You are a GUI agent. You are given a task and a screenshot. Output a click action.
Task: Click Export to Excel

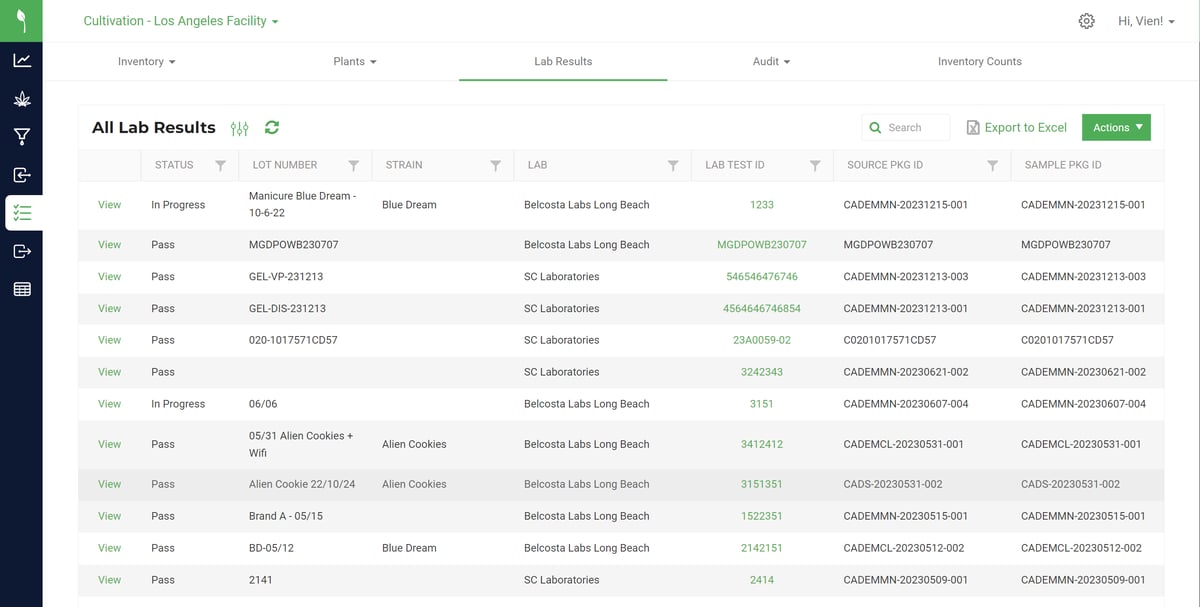point(1016,127)
